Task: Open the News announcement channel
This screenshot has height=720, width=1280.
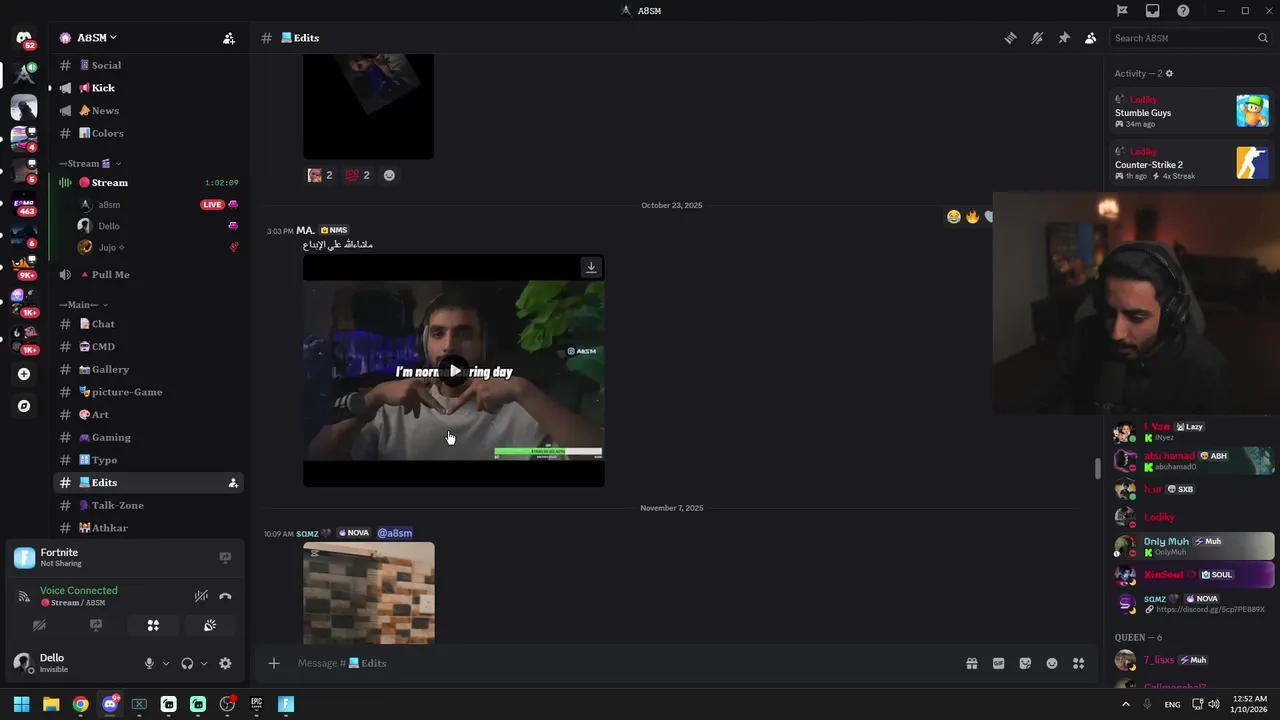Action: [x=148, y=111]
